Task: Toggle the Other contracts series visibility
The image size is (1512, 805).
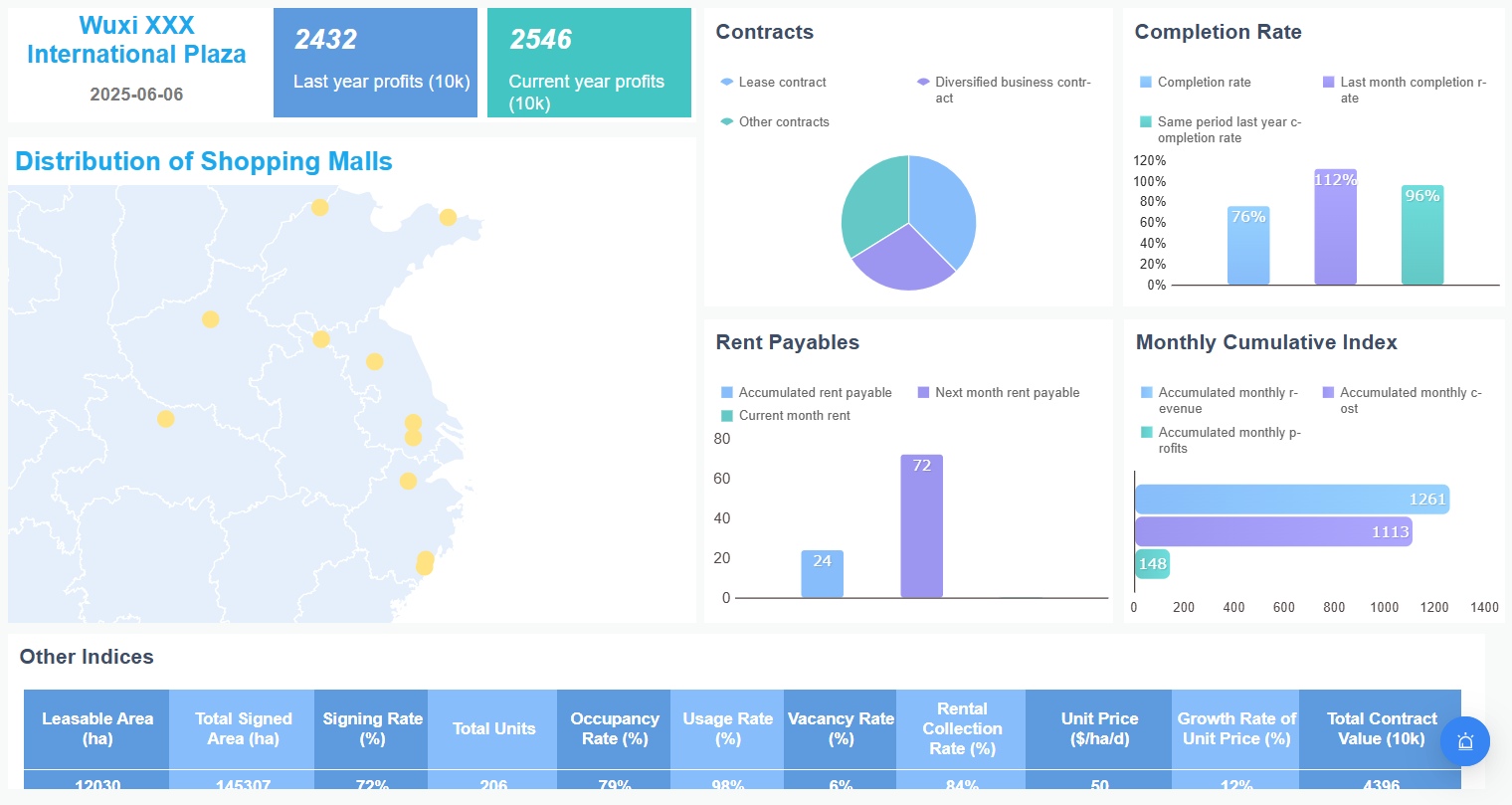Action: (726, 121)
